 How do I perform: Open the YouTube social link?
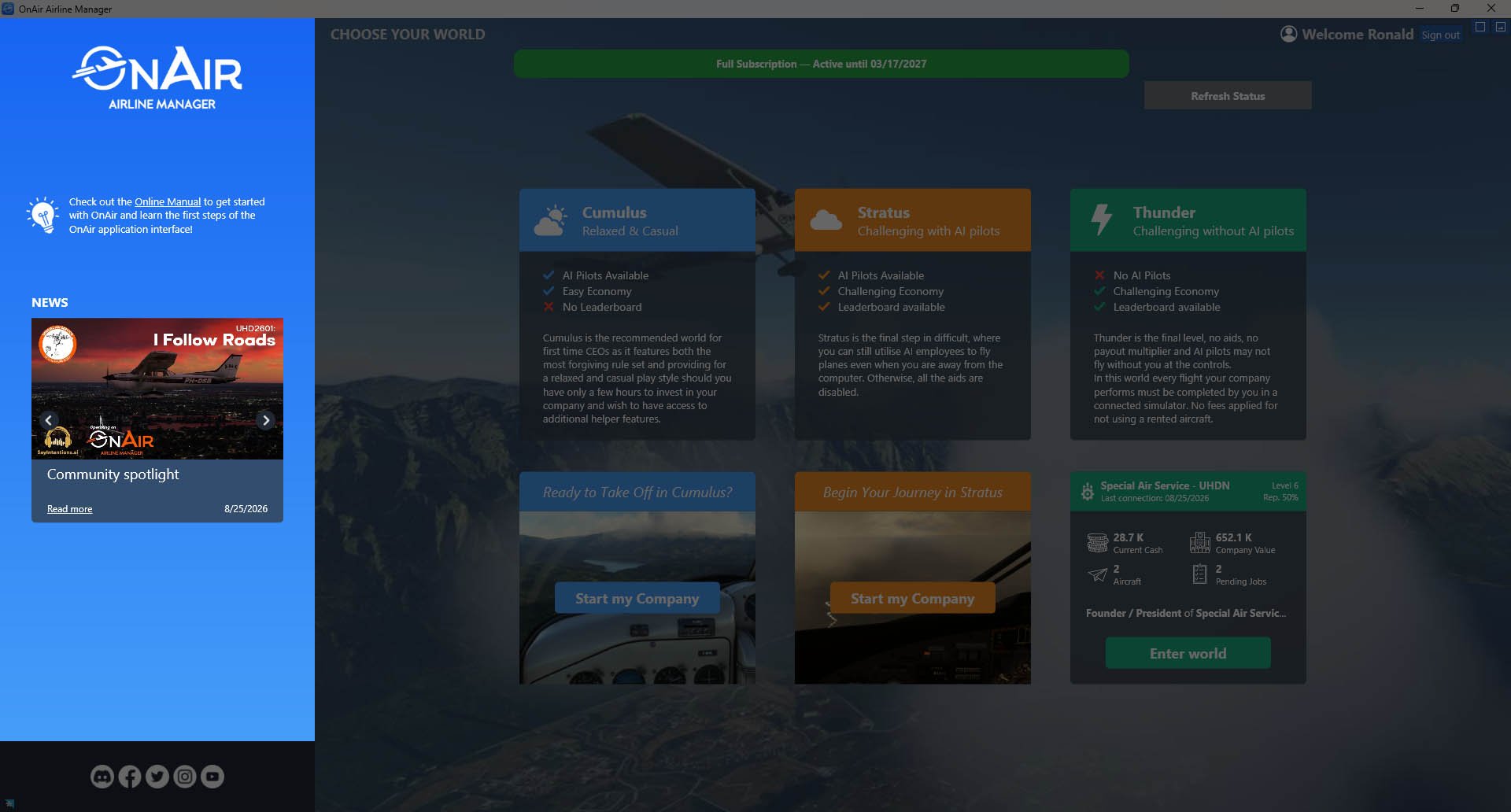[x=212, y=777]
